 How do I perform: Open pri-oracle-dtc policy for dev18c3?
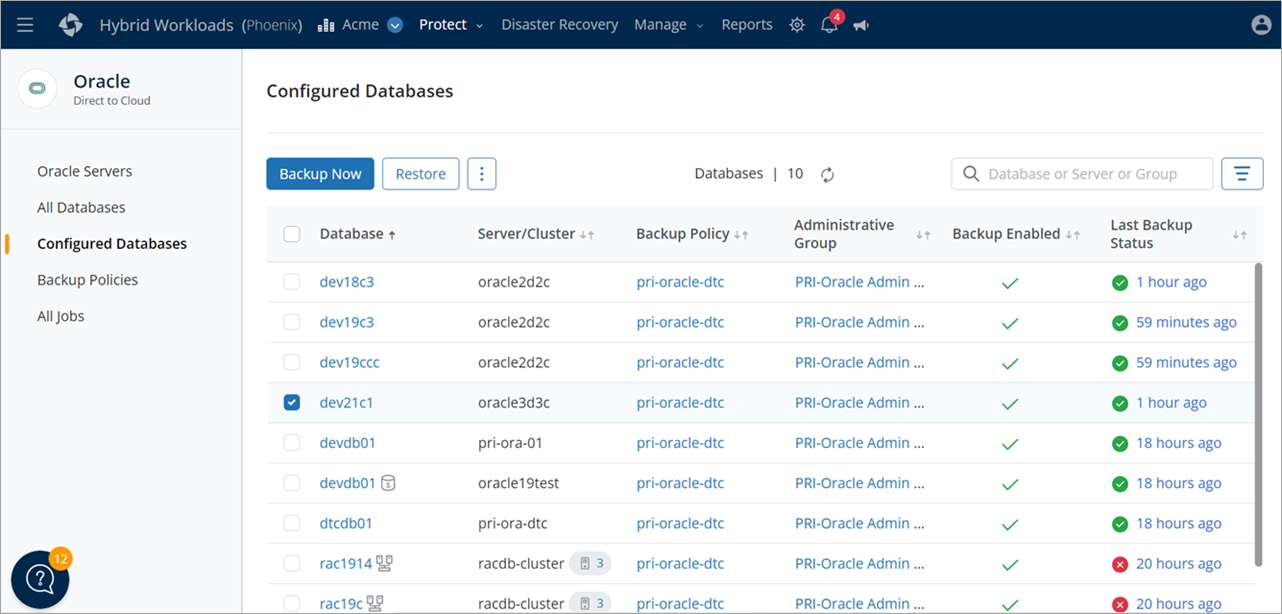click(680, 282)
